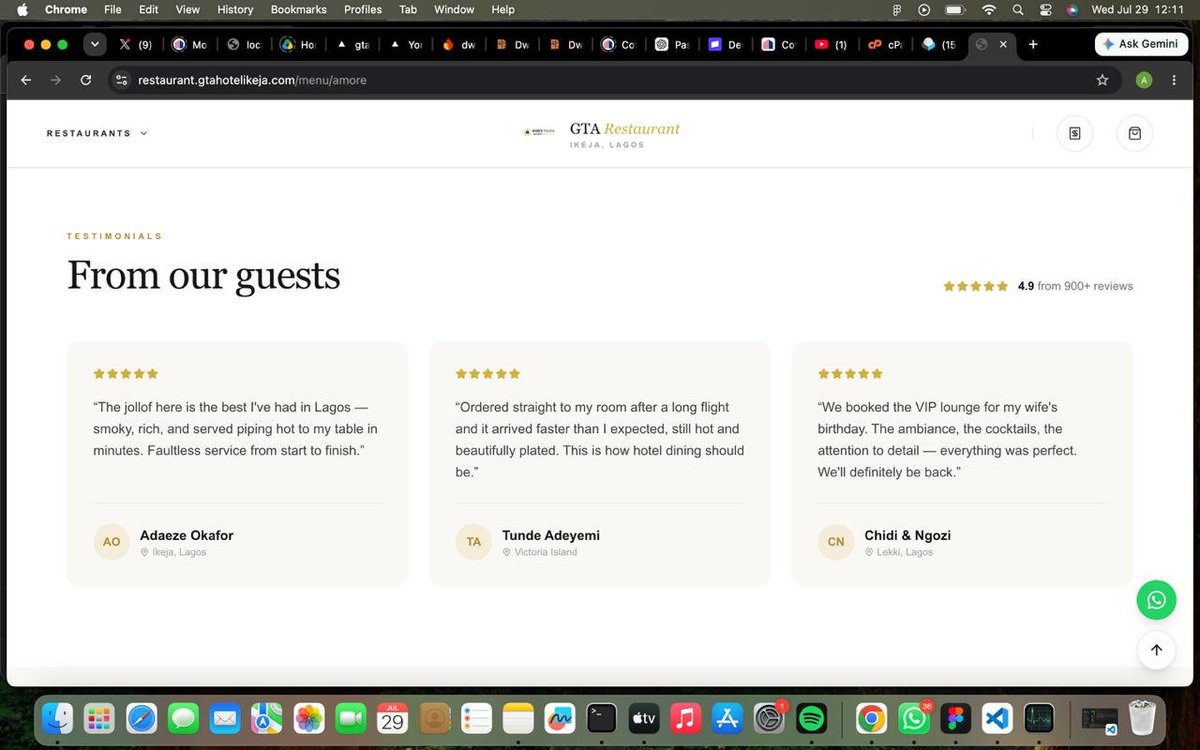1200x750 pixels.
Task: Open the Chrome three-dot menu
Action: [1175, 80]
